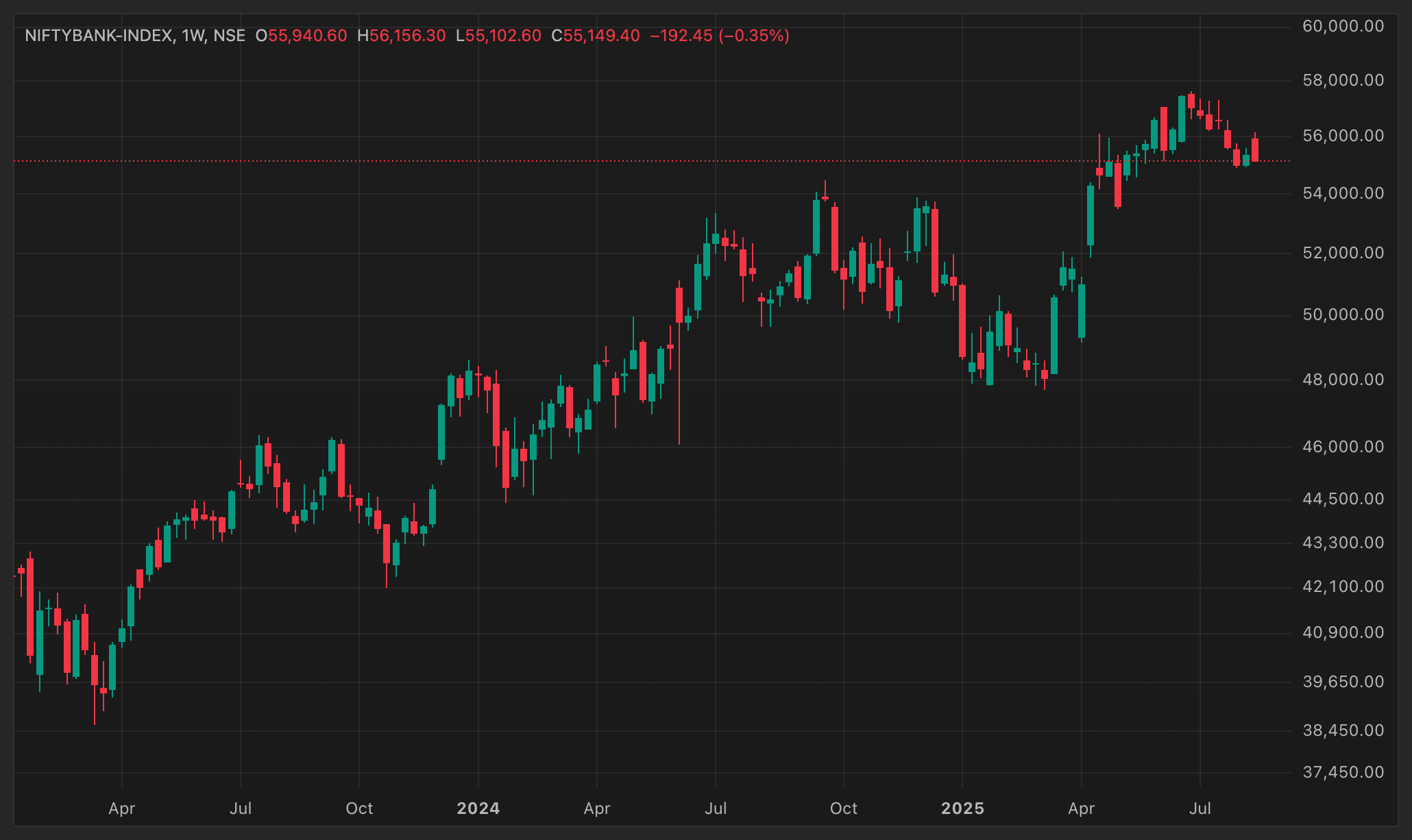Click the 39,650.00 price axis label
This screenshot has width=1412, height=840.
click(1343, 682)
